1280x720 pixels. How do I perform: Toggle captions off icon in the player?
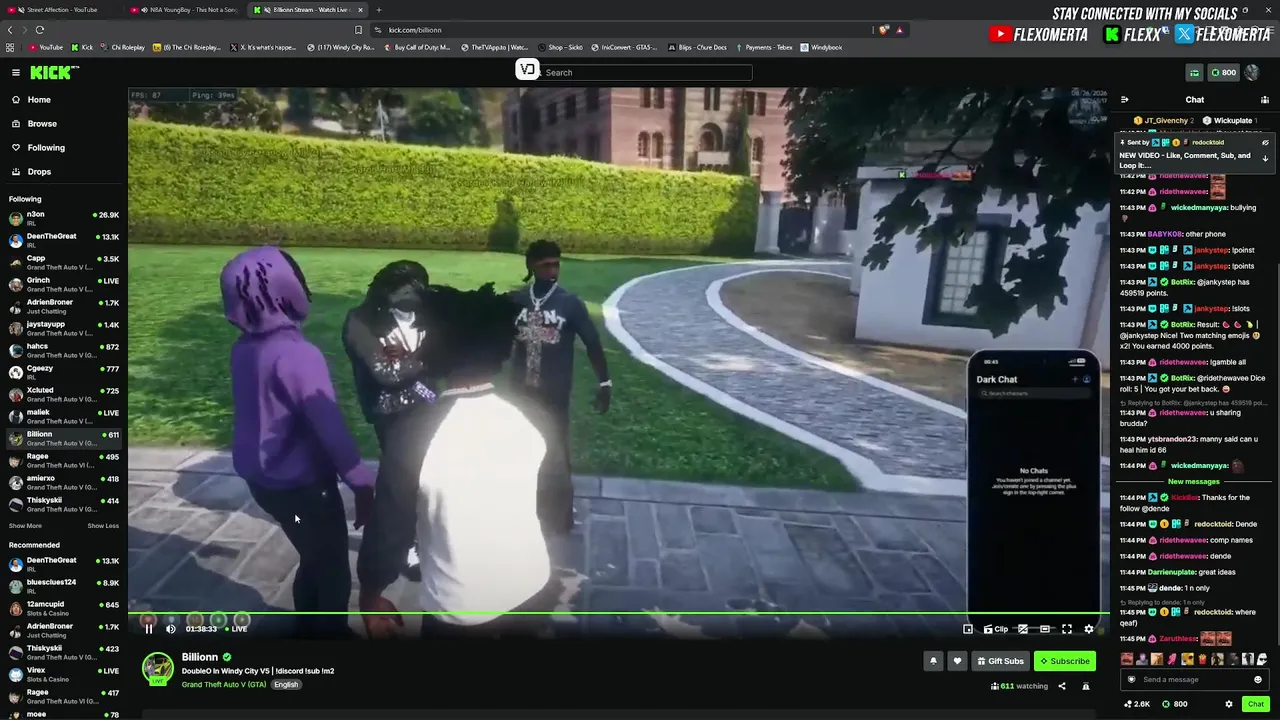point(1023,629)
